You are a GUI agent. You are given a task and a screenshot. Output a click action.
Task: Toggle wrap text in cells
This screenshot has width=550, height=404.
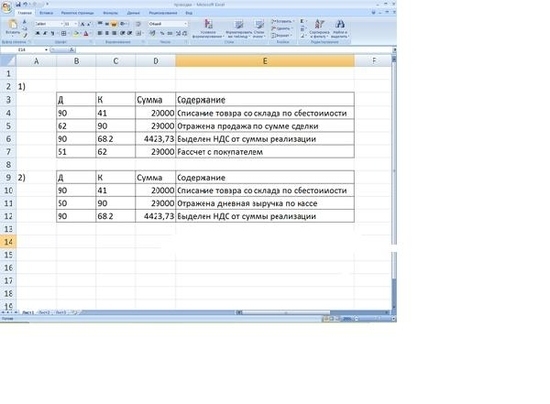click(x=138, y=24)
